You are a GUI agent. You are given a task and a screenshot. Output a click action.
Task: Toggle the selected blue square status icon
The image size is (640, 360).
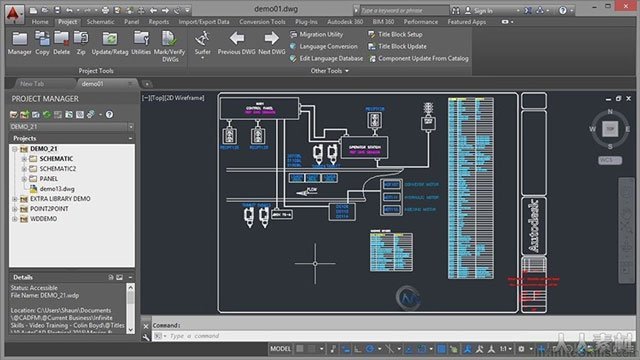tap(441, 349)
